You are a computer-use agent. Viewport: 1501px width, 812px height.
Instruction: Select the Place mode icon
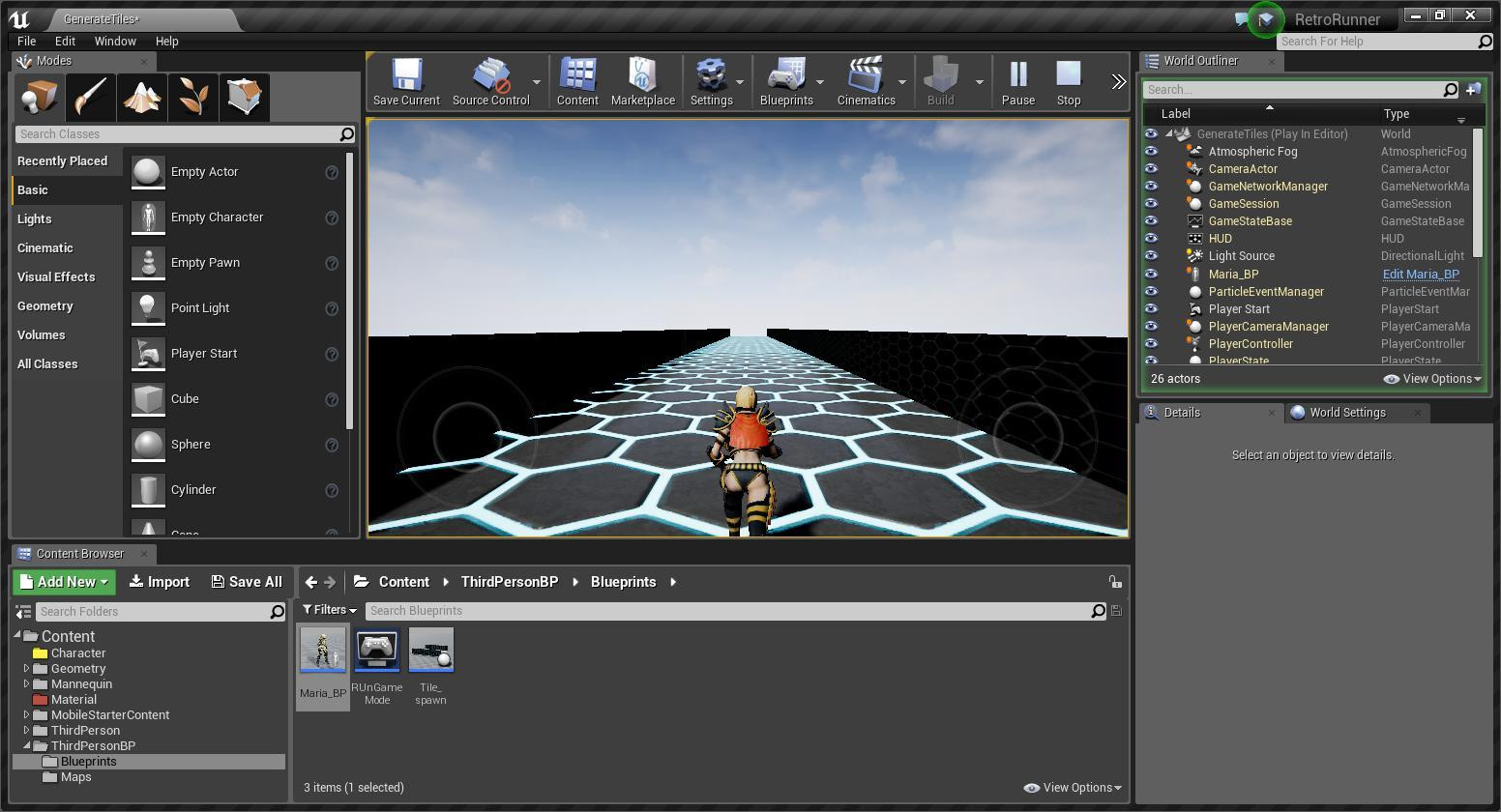[x=41, y=97]
